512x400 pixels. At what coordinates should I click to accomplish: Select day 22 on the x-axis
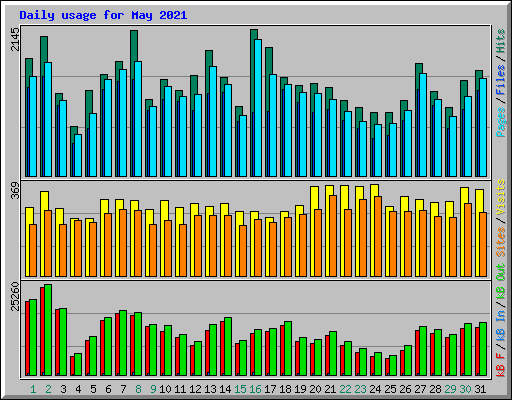pos(345,389)
